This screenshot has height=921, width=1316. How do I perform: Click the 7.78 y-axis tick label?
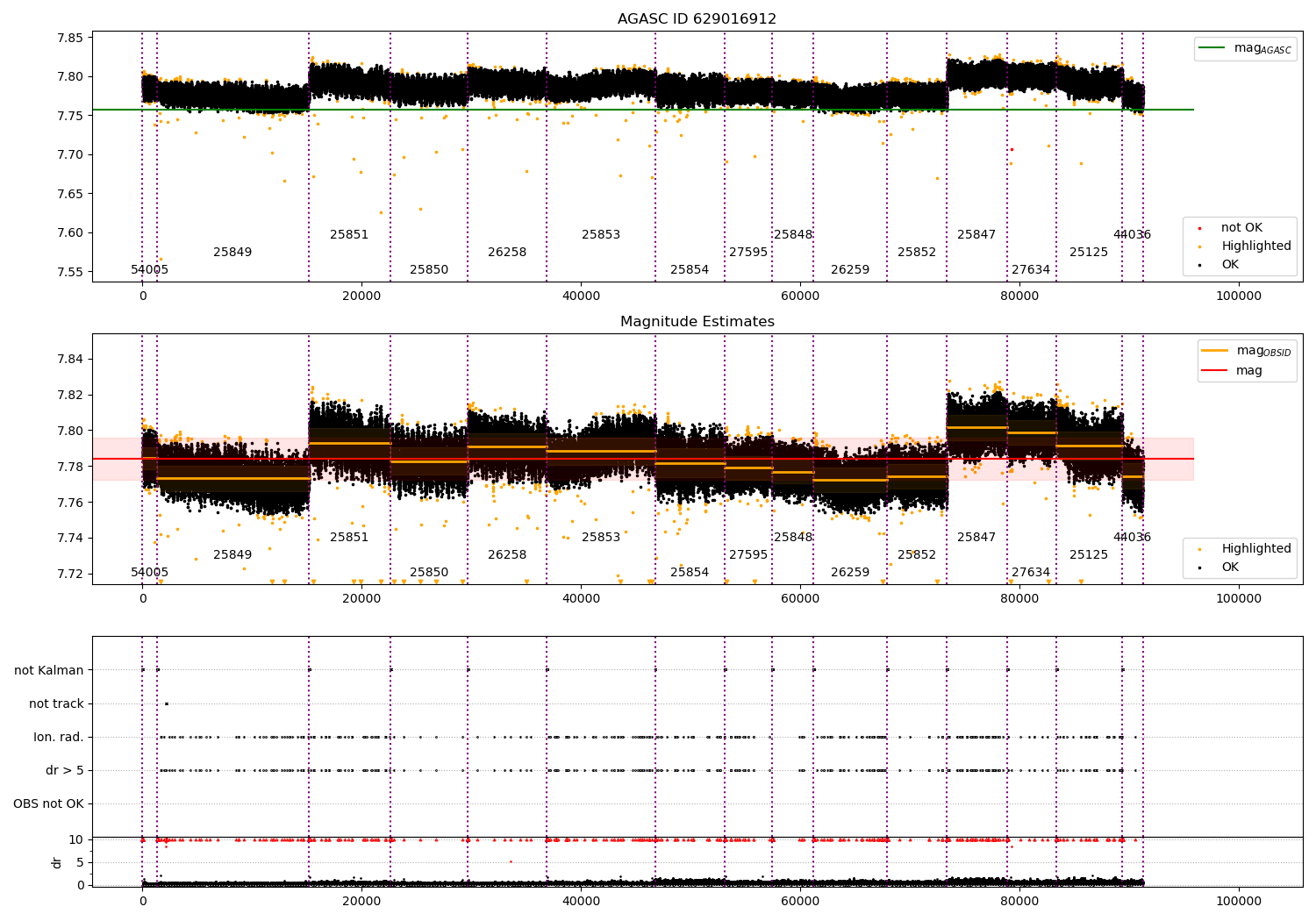pos(71,467)
